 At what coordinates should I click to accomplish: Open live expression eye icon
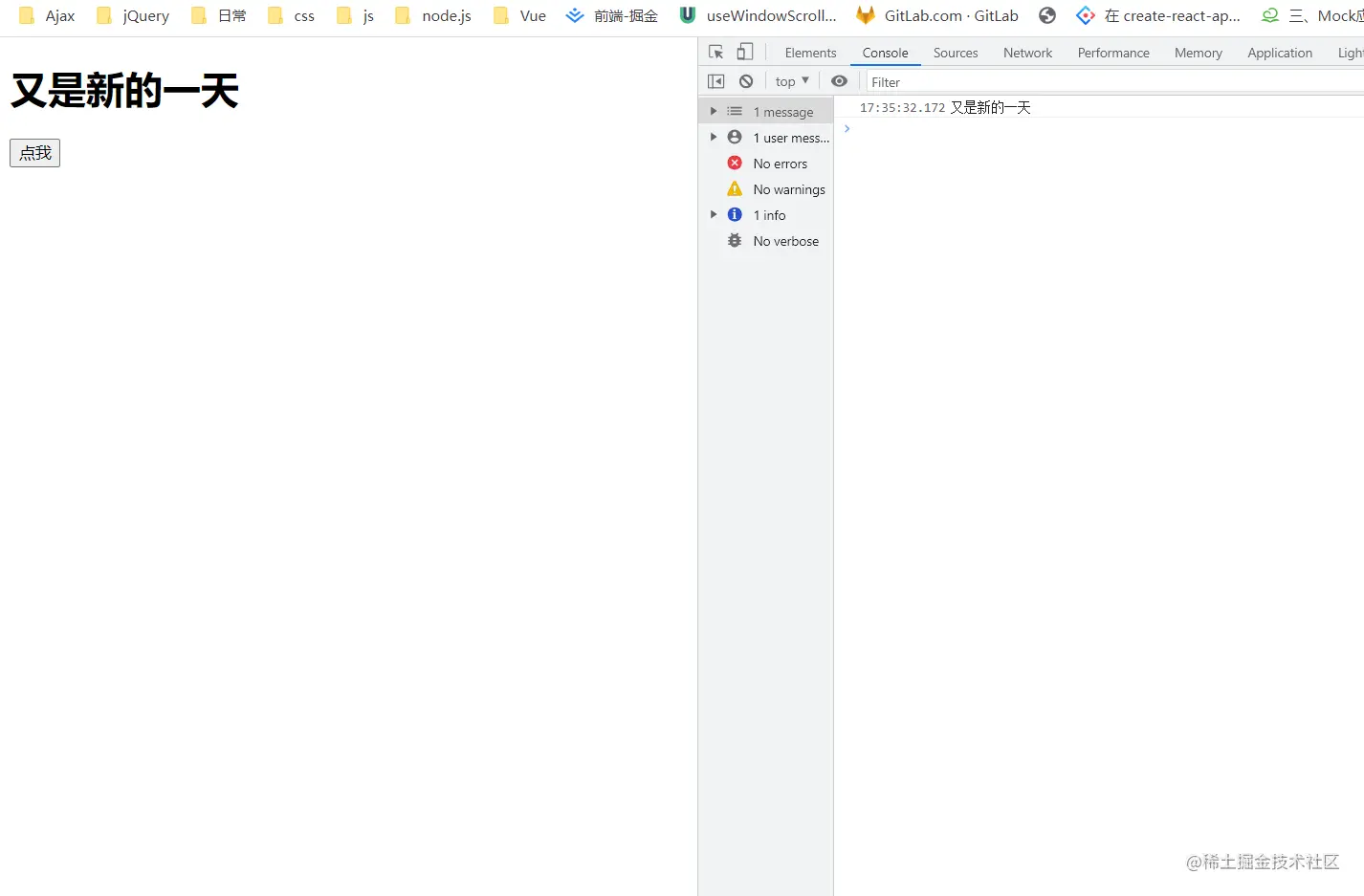point(839,81)
